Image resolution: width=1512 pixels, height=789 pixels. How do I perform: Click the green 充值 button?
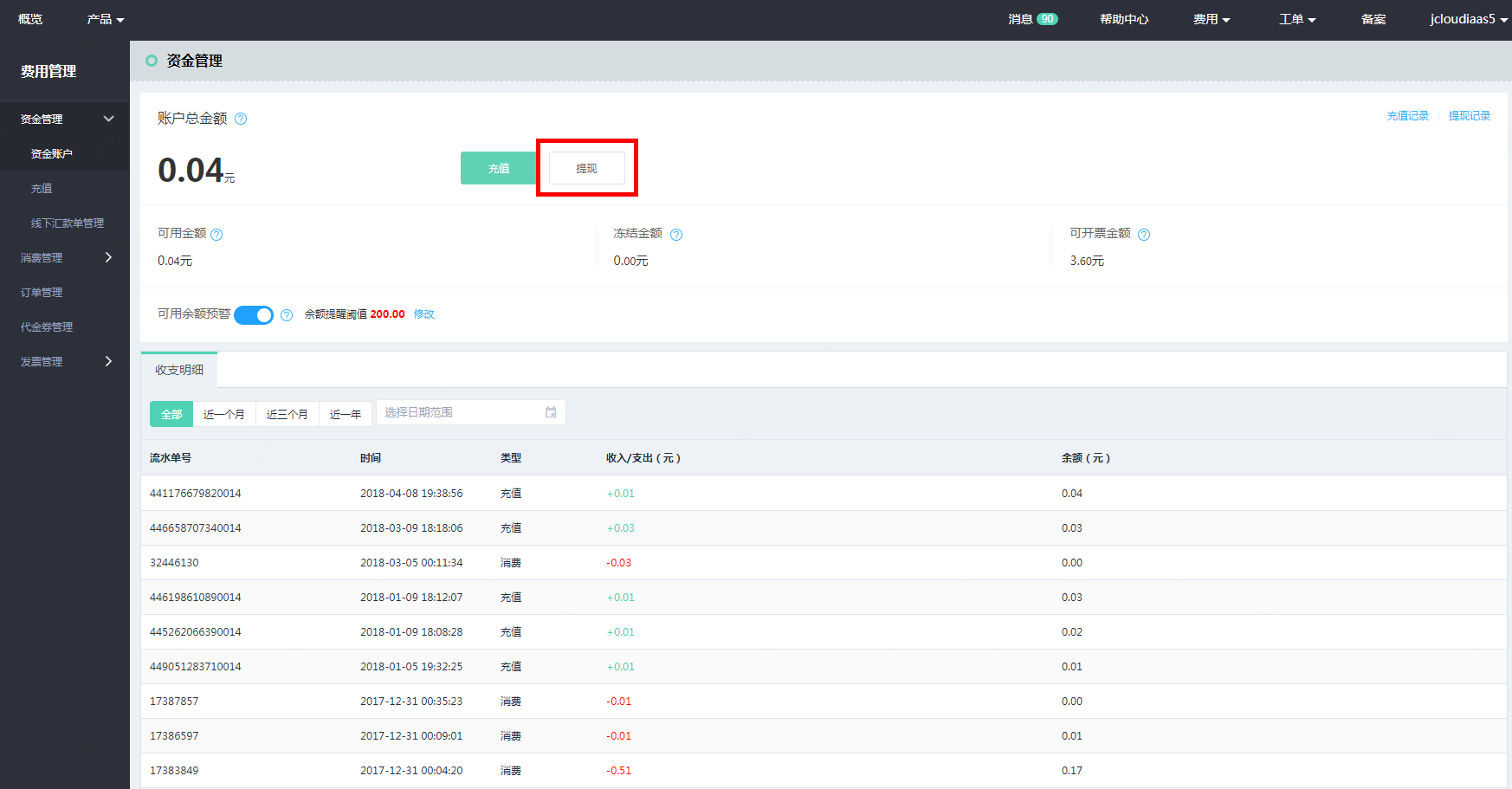pyautogui.click(x=498, y=168)
